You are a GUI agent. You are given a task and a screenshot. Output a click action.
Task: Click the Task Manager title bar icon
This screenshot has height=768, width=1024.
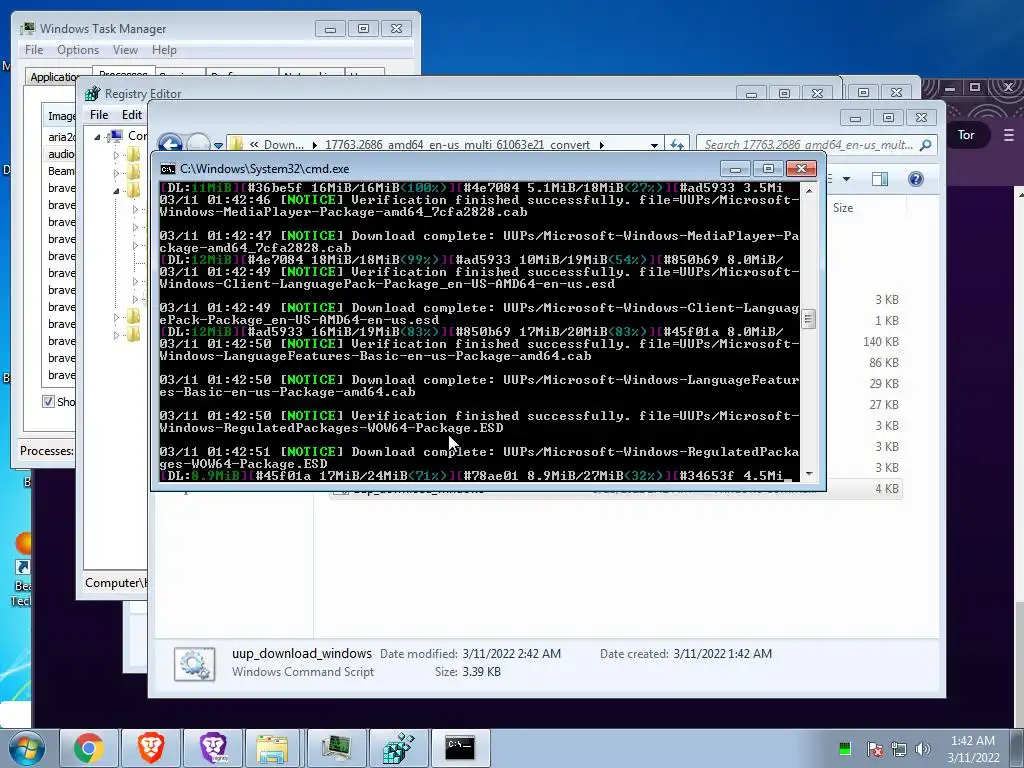[27, 28]
